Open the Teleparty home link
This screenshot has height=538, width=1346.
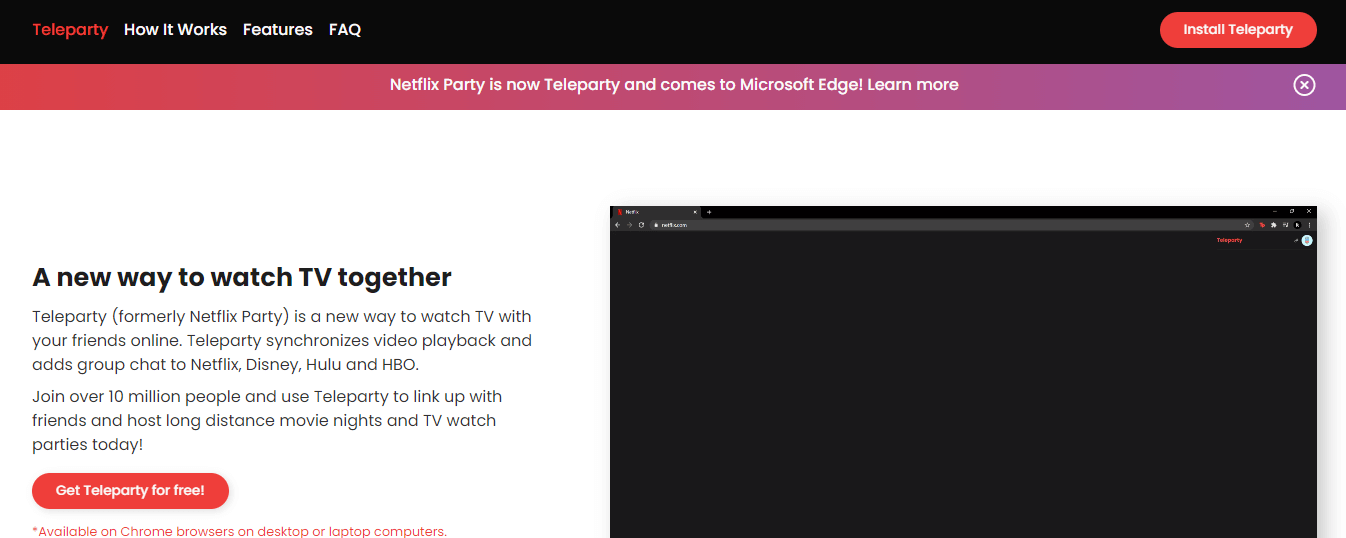(x=70, y=30)
